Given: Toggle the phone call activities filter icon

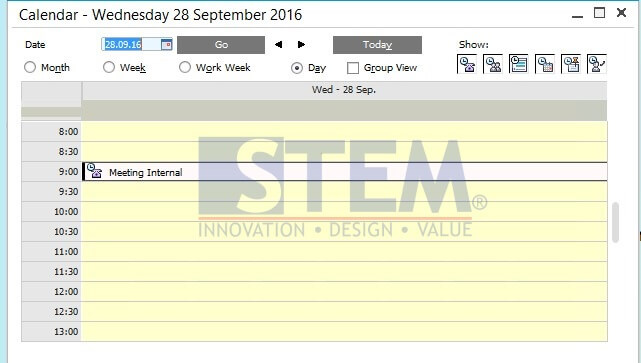Looking at the screenshot, I should pyautogui.click(x=467, y=64).
